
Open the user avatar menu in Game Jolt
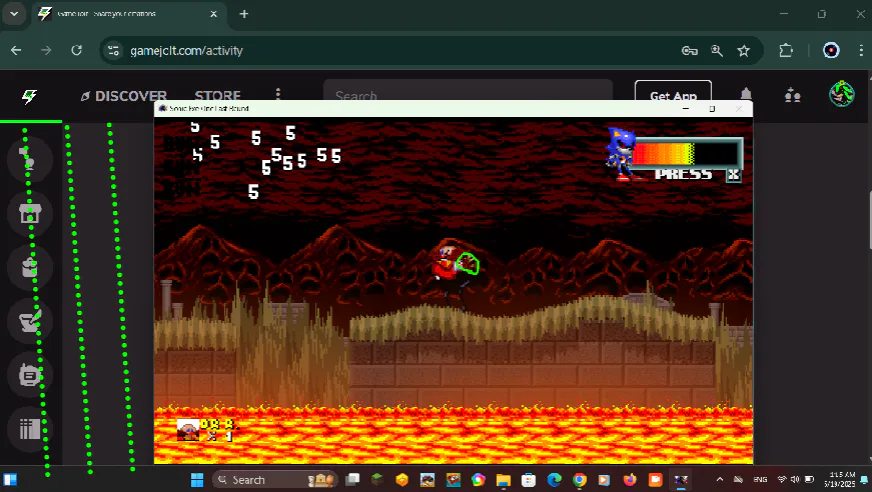(841, 93)
